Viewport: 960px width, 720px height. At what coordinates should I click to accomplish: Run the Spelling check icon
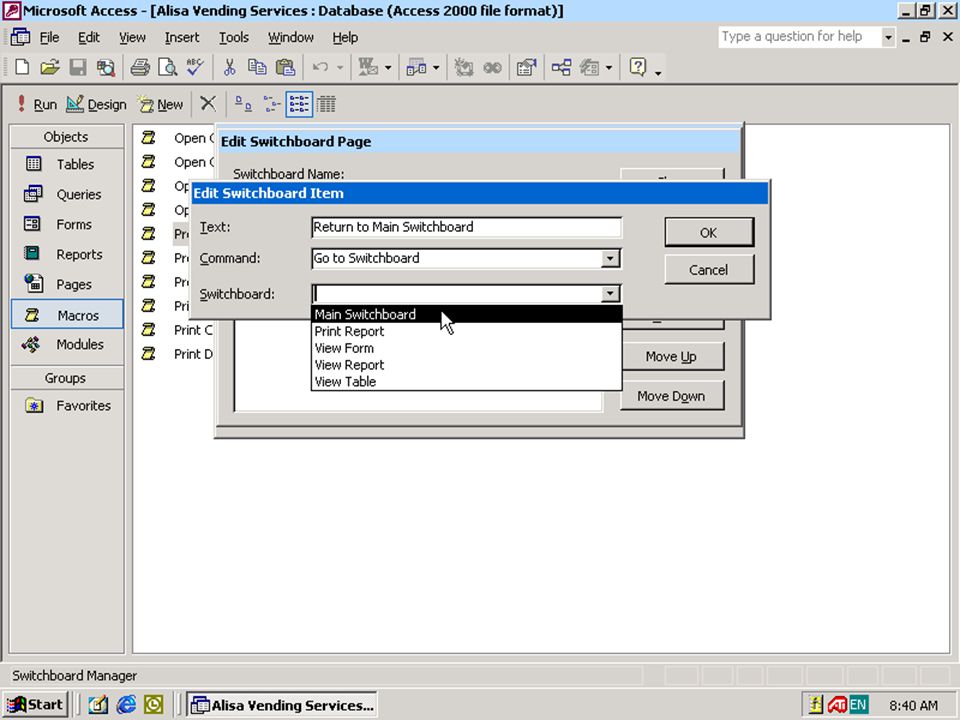pos(195,67)
